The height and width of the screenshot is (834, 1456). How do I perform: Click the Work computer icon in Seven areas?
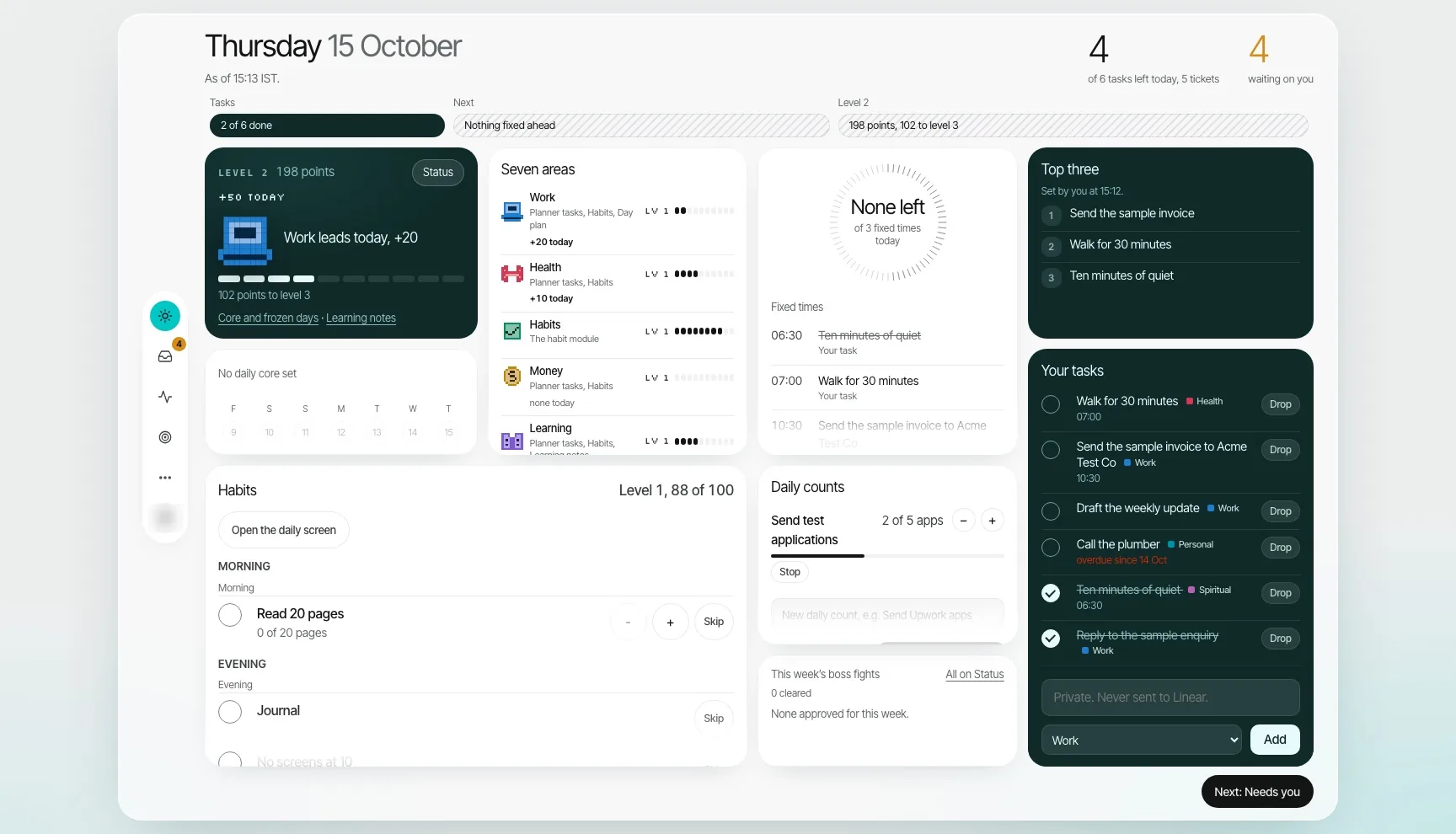512,211
